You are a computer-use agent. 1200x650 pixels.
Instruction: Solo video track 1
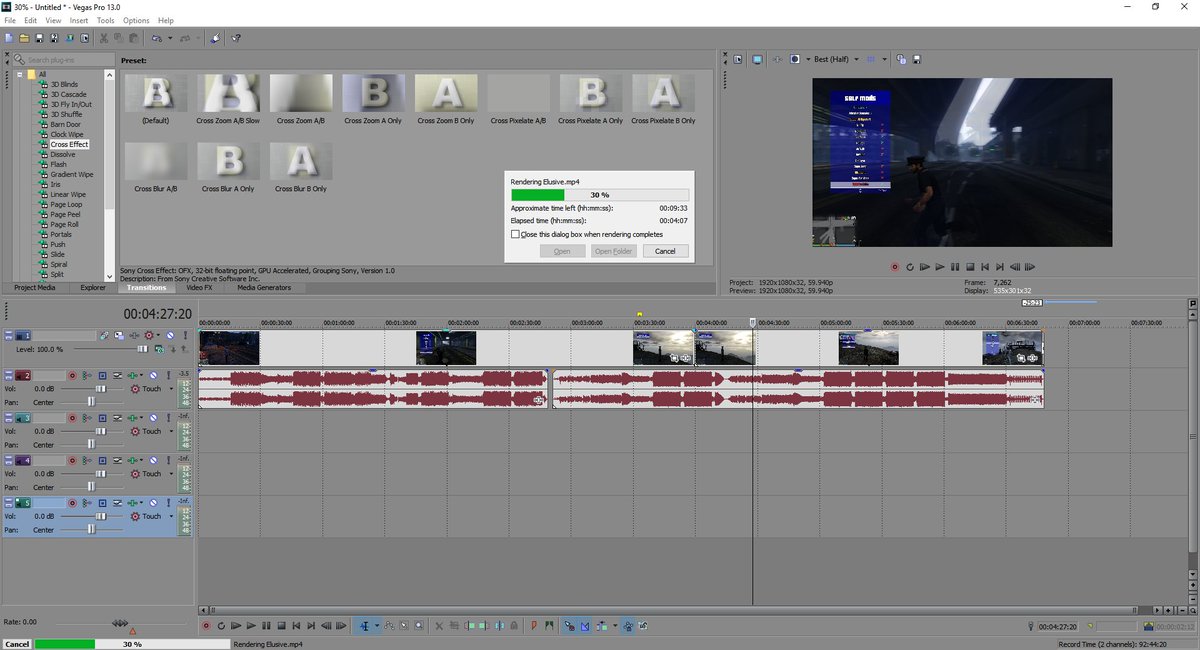185,335
